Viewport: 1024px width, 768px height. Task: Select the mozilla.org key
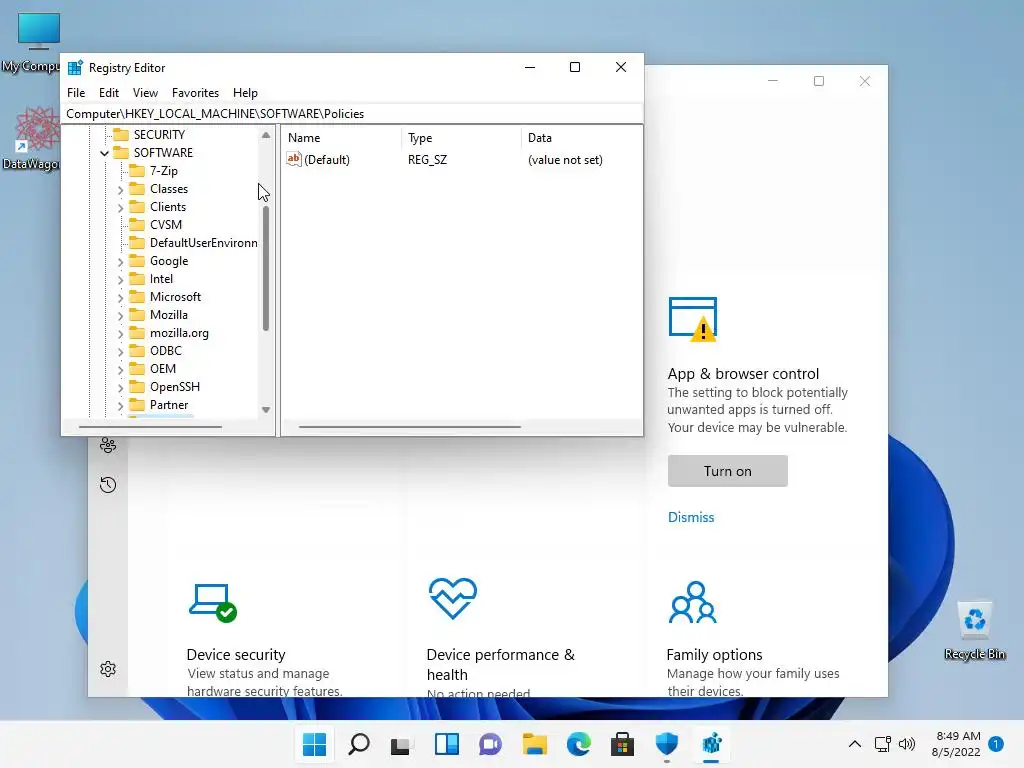click(x=179, y=333)
